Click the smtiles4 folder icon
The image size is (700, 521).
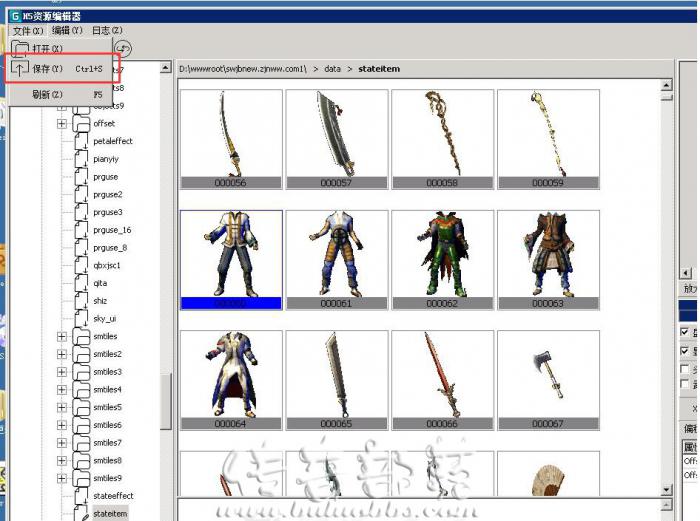(x=81, y=390)
